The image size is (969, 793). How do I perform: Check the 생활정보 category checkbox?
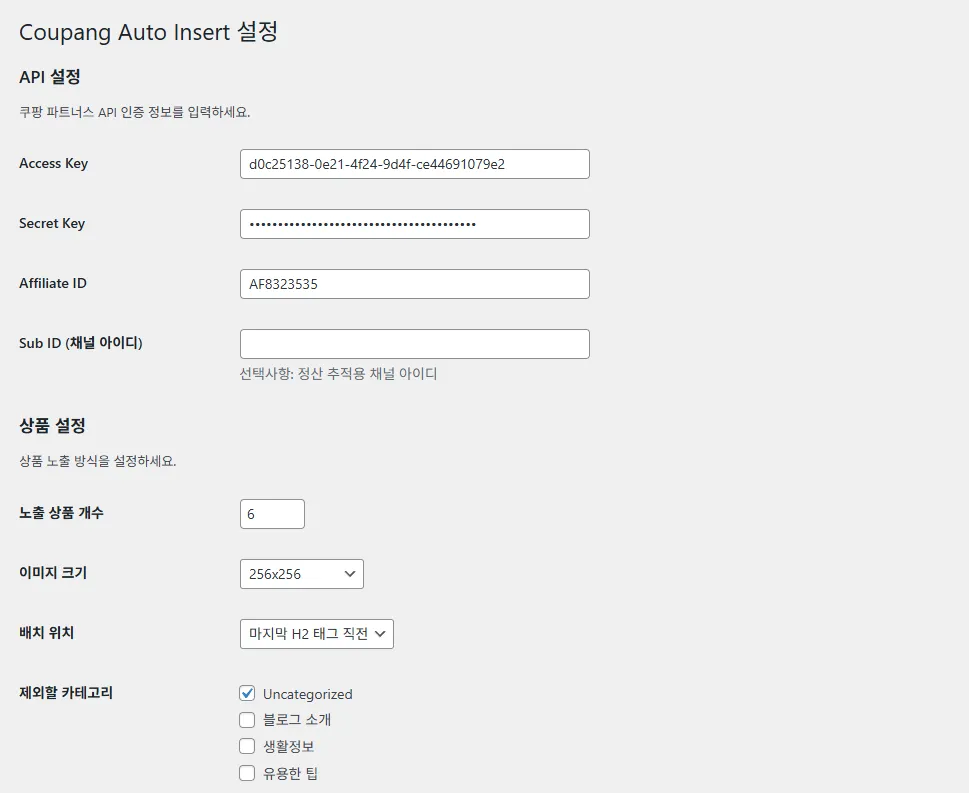pos(247,746)
